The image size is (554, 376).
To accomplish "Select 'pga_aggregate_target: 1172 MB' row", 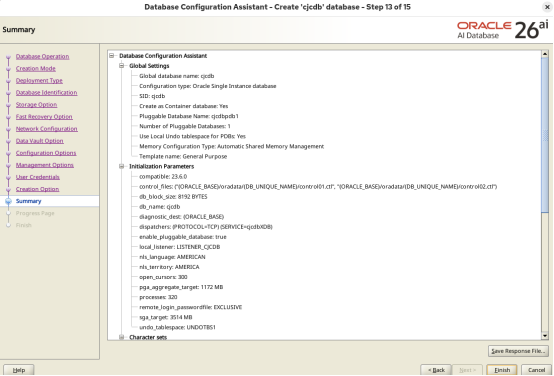I will (x=181, y=287).
